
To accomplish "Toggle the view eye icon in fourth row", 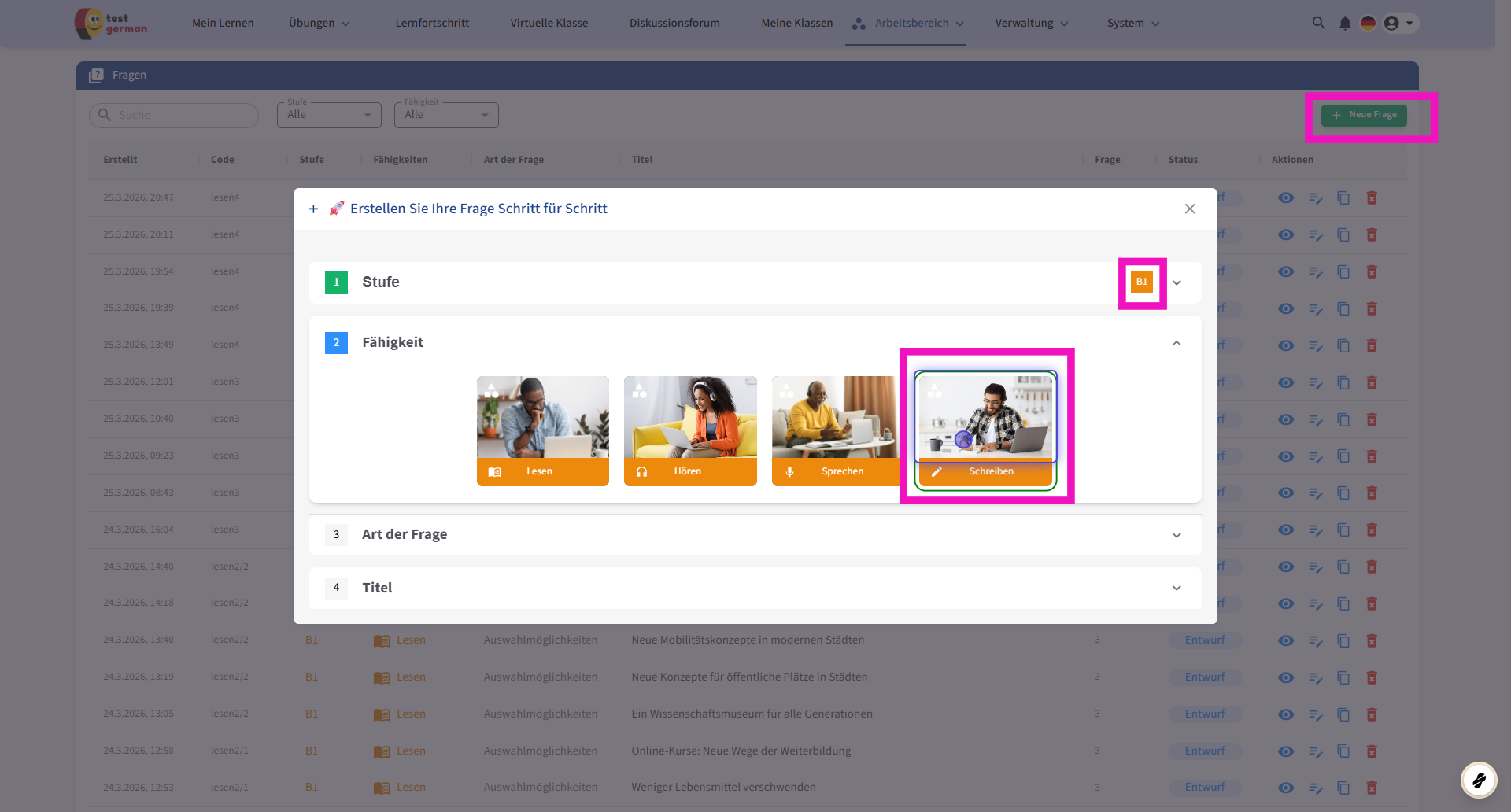I will [1286, 309].
